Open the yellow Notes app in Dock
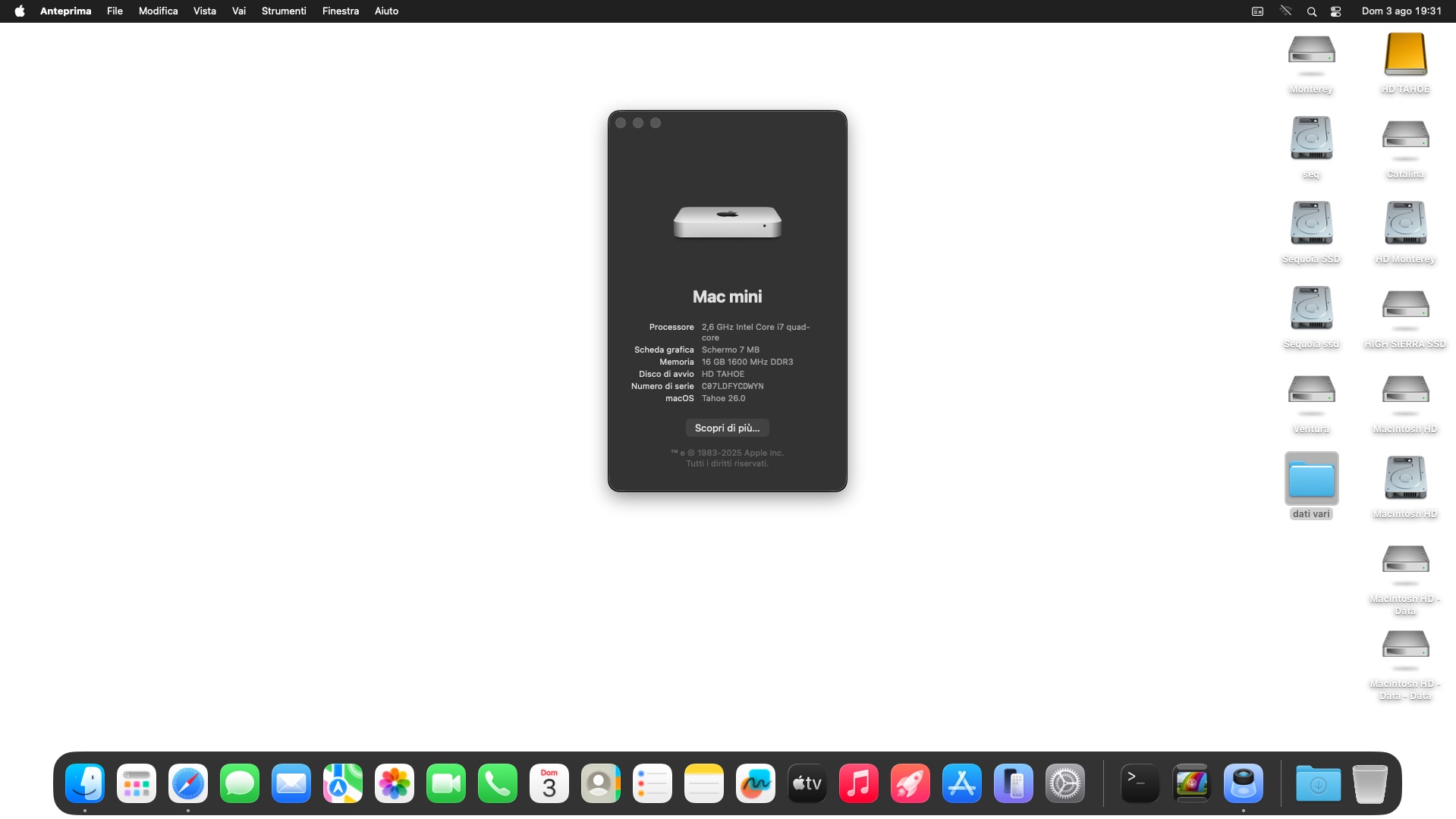This screenshot has width=1456, height=819. point(704,783)
